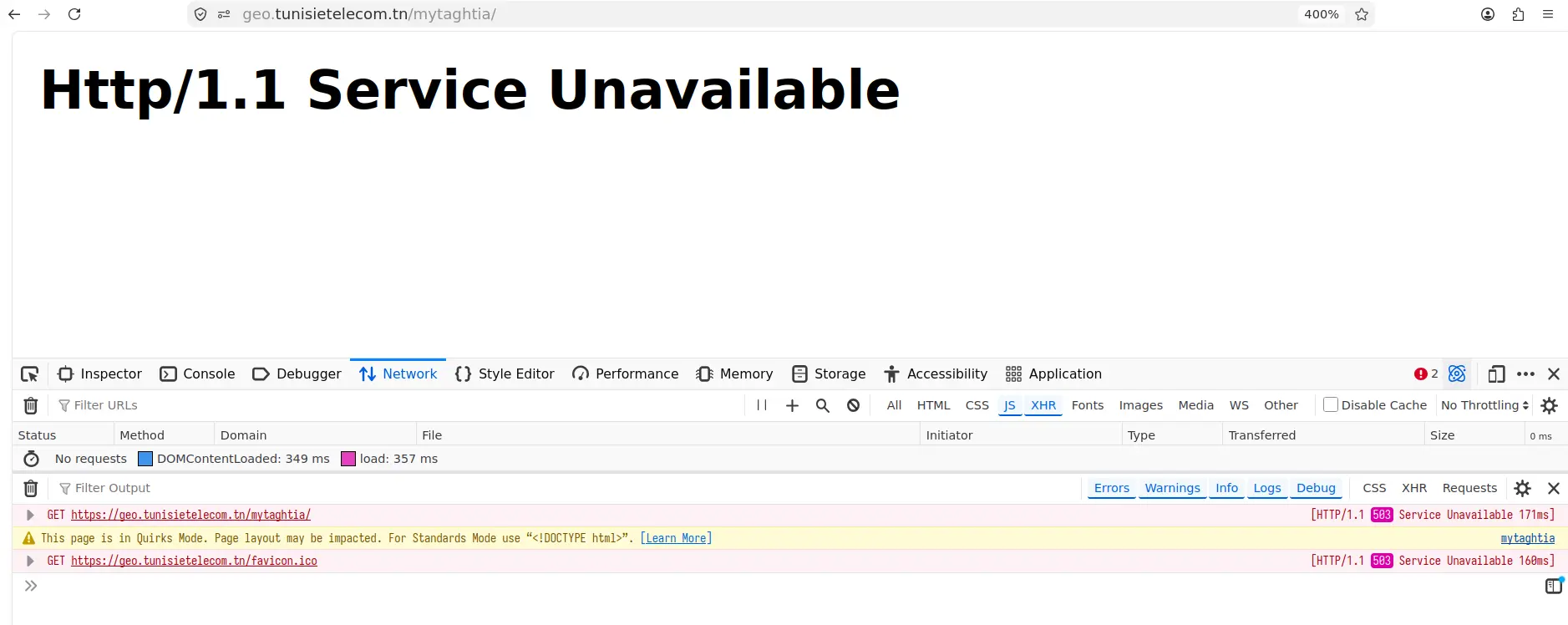Toggle the HTML request filter
This screenshot has height=625, width=1568.
pyautogui.click(x=934, y=405)
